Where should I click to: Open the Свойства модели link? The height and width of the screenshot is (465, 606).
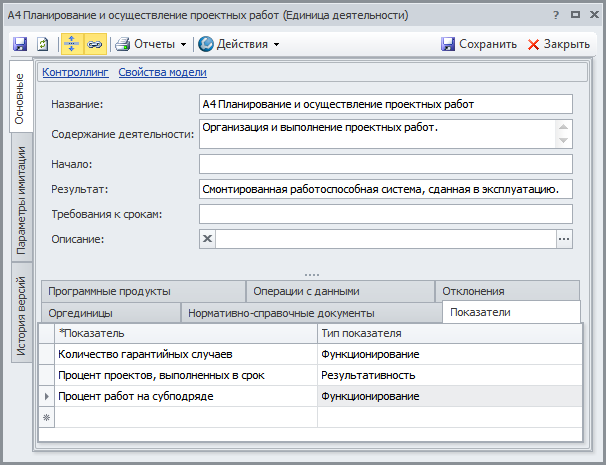pos(162,72)
